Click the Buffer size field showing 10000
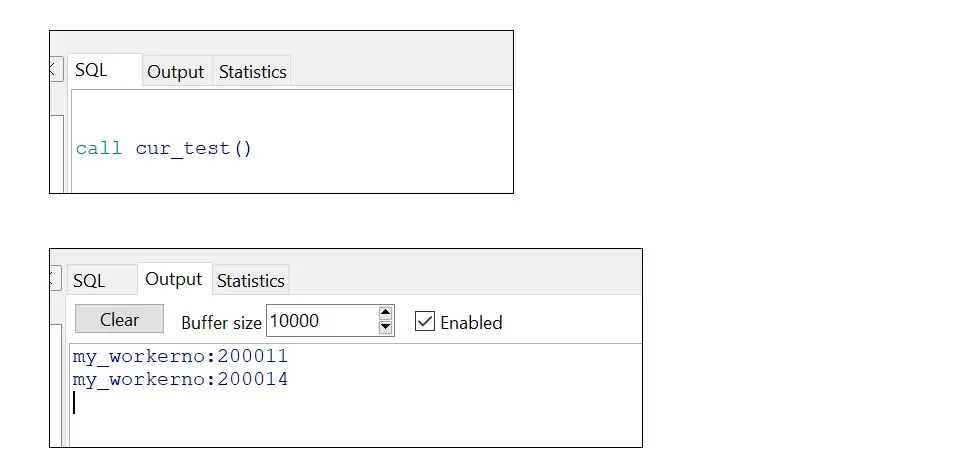Image resolution: width=980 pixels, height=463 pixels. click(320, 321)
